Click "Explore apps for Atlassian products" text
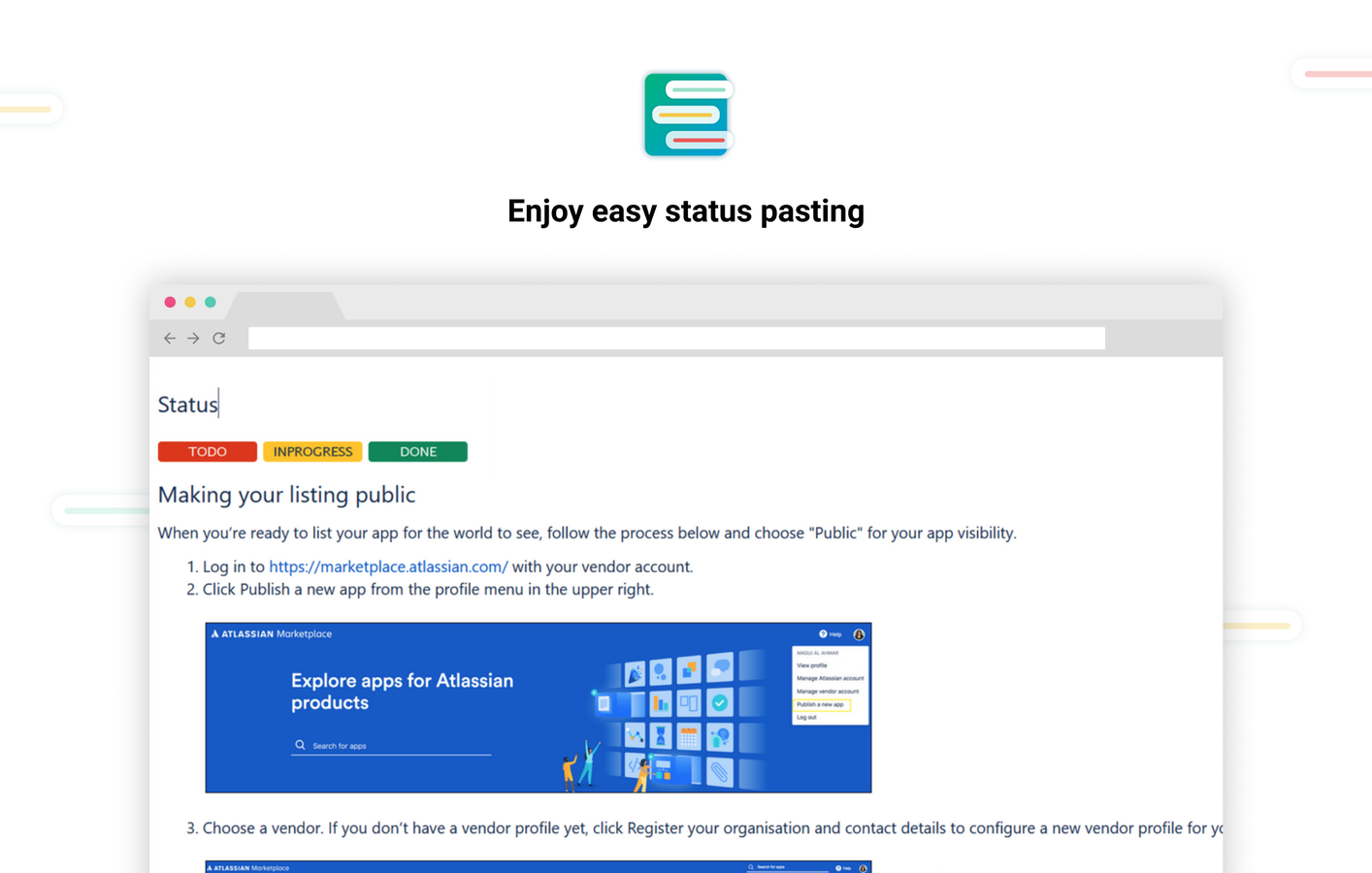The width and height of the screenshot is (1372, 873). point(403,692)
